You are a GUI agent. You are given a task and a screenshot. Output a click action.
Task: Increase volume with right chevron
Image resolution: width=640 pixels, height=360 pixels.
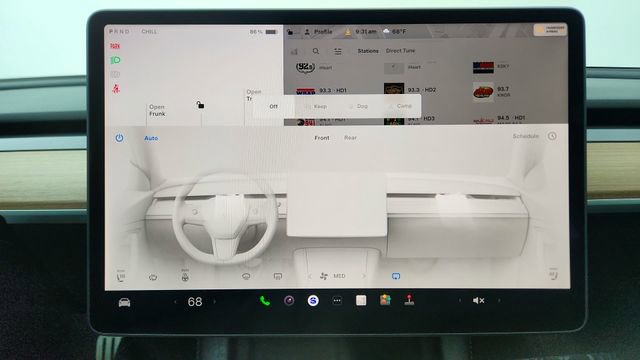pyautogui.click(x=499, y=300)
